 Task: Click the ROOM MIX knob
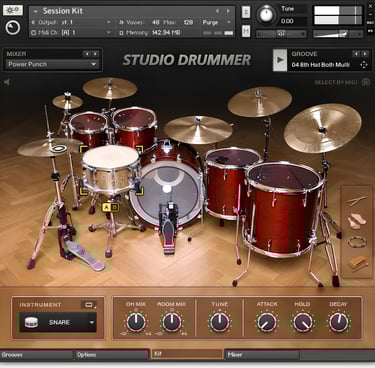pos(172,322)
